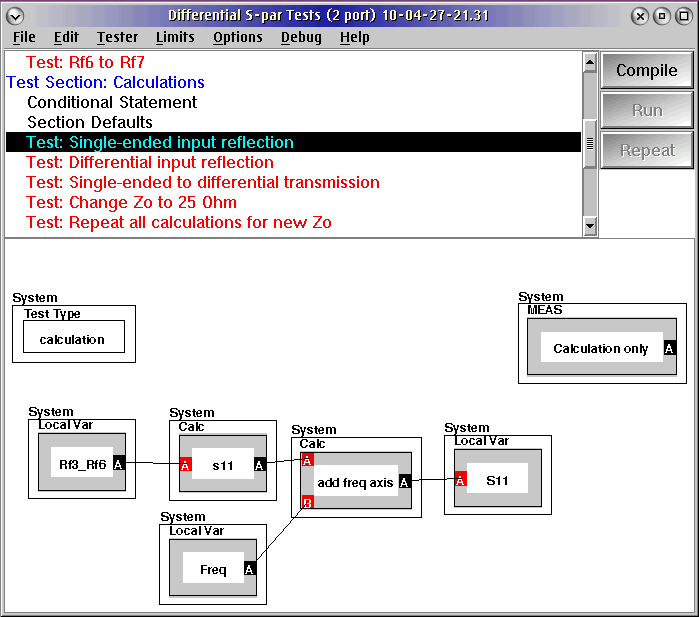
Task: Click black output port A of s11
Action: pyautogui.click(x=260, y=465)
